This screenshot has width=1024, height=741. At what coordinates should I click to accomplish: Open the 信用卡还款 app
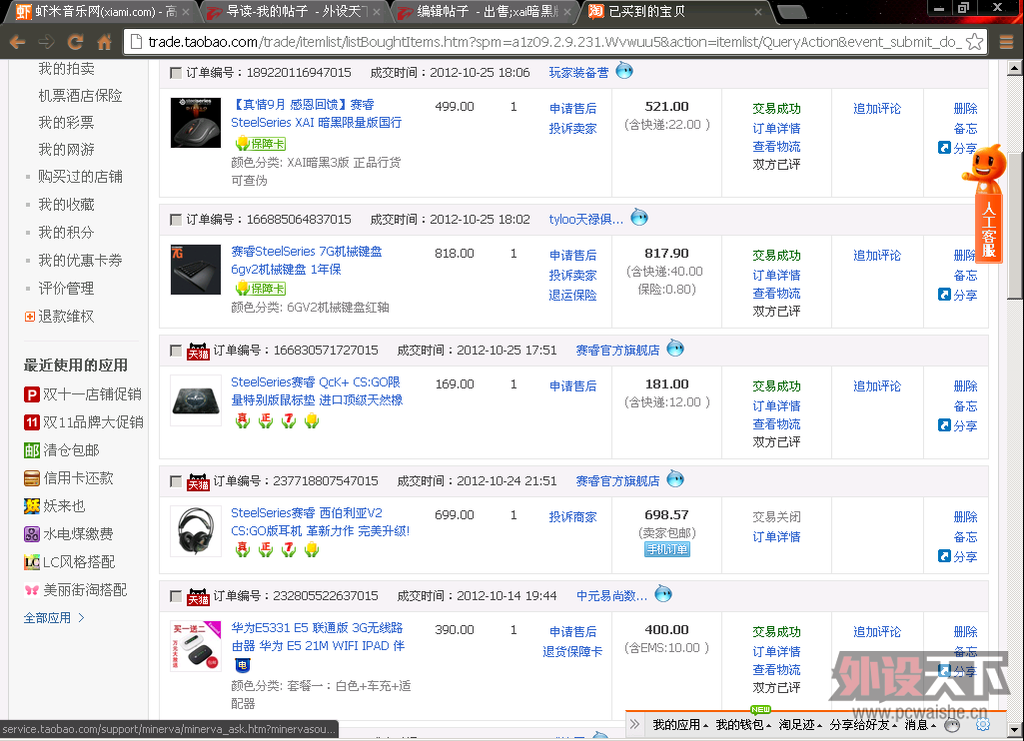[69, 479]
